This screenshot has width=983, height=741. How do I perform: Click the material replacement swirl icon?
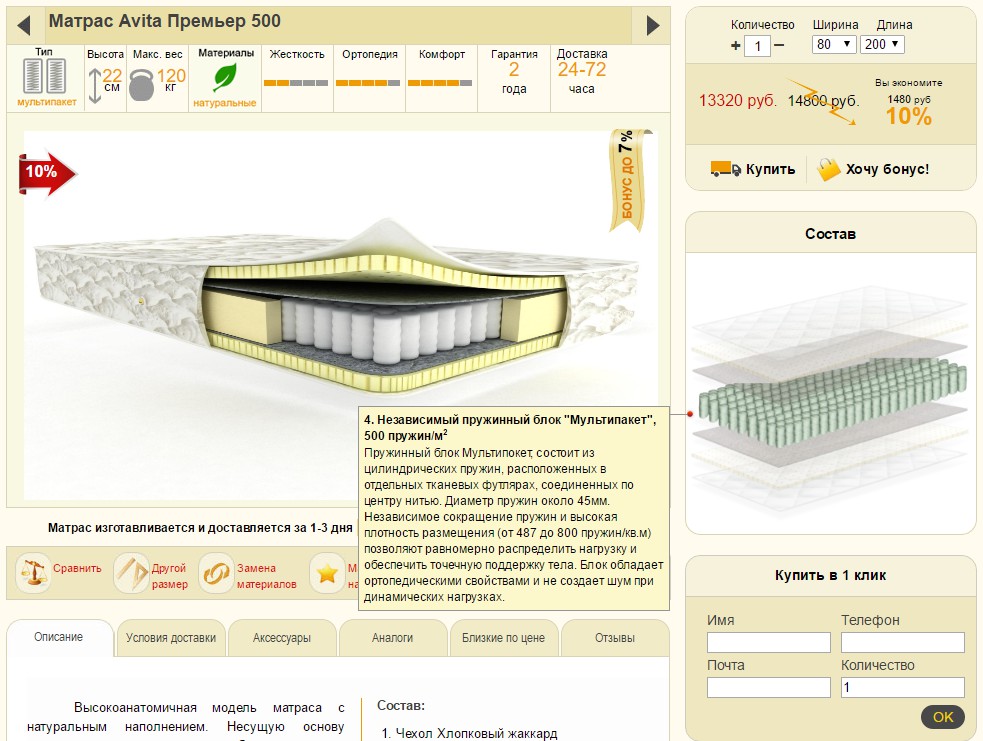[216, 573]
